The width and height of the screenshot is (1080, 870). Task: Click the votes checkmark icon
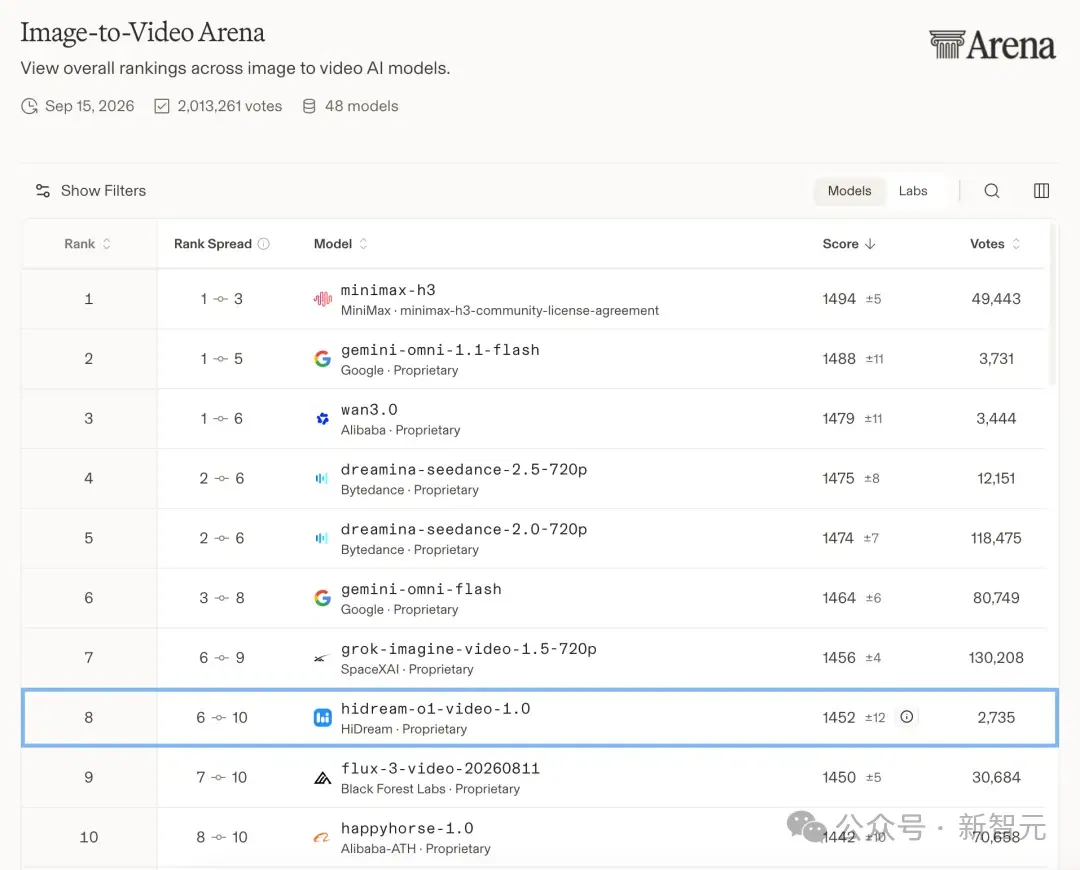[162, 106]
